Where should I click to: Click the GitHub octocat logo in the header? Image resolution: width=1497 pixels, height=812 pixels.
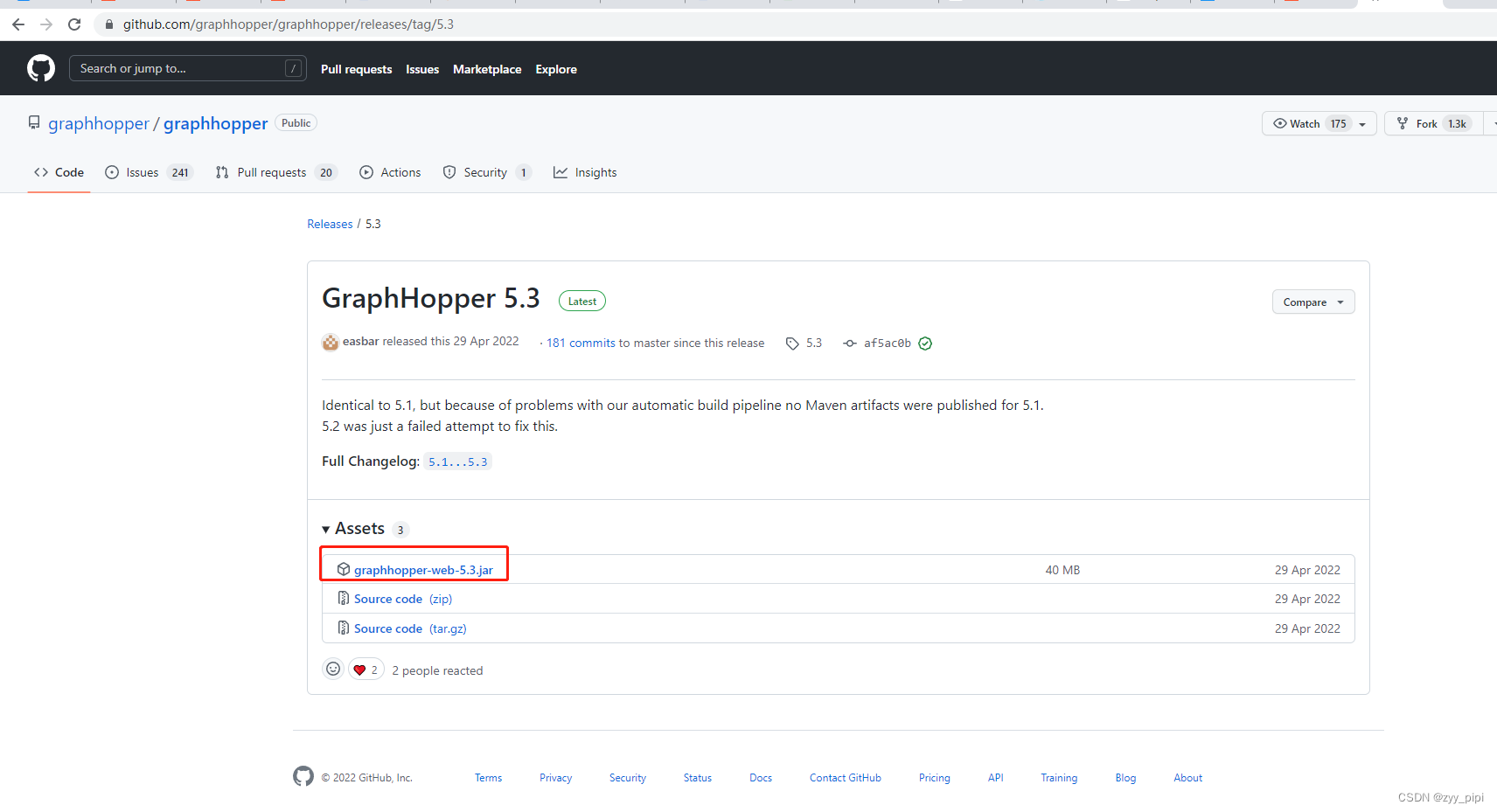pyautogui.click(x=40, y=67)
